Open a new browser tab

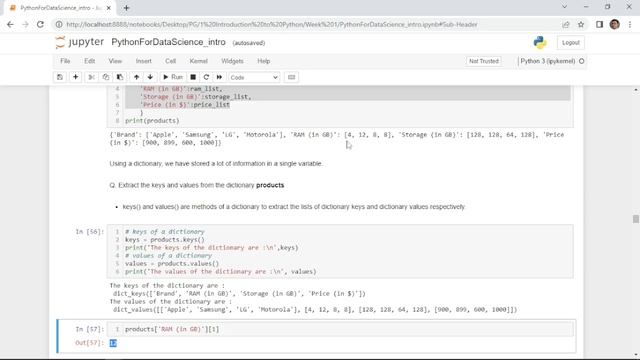point(127,8)
